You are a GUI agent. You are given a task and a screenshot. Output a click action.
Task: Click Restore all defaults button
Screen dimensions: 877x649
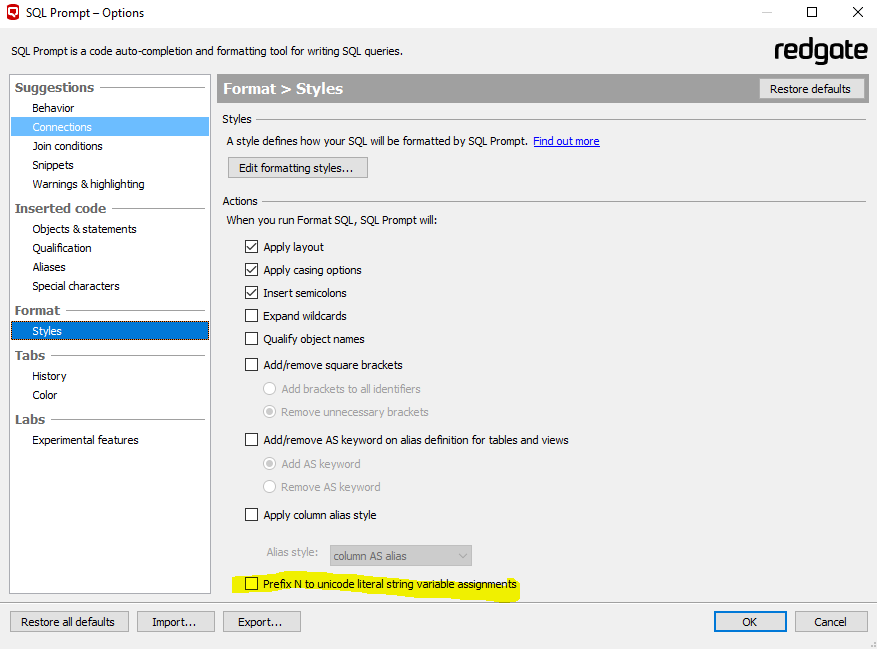pyautogui.click(x=69, y=622)
